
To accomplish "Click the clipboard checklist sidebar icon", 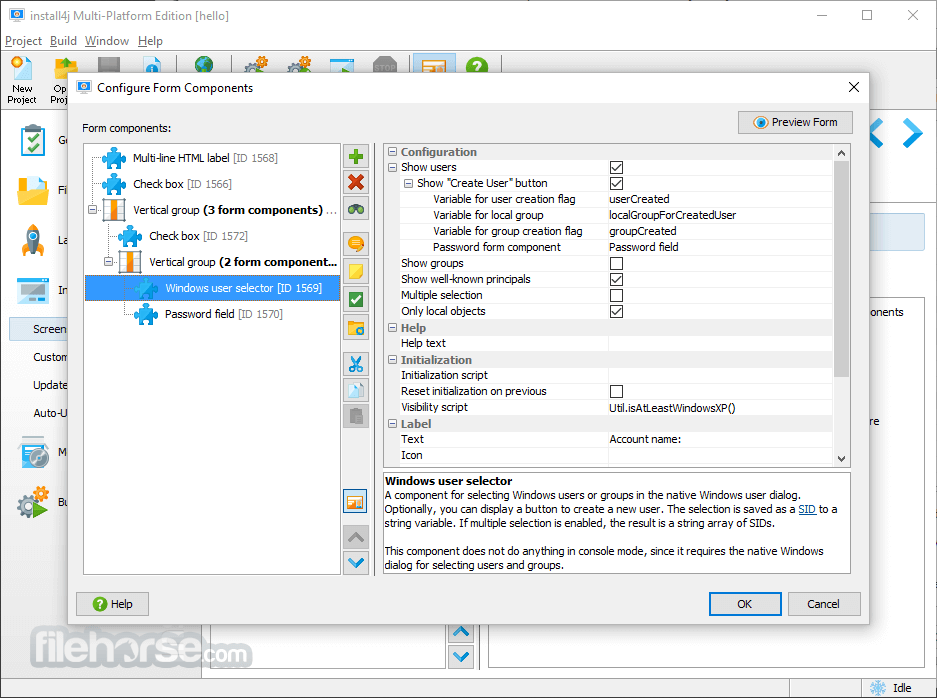I will click(33, 140).
